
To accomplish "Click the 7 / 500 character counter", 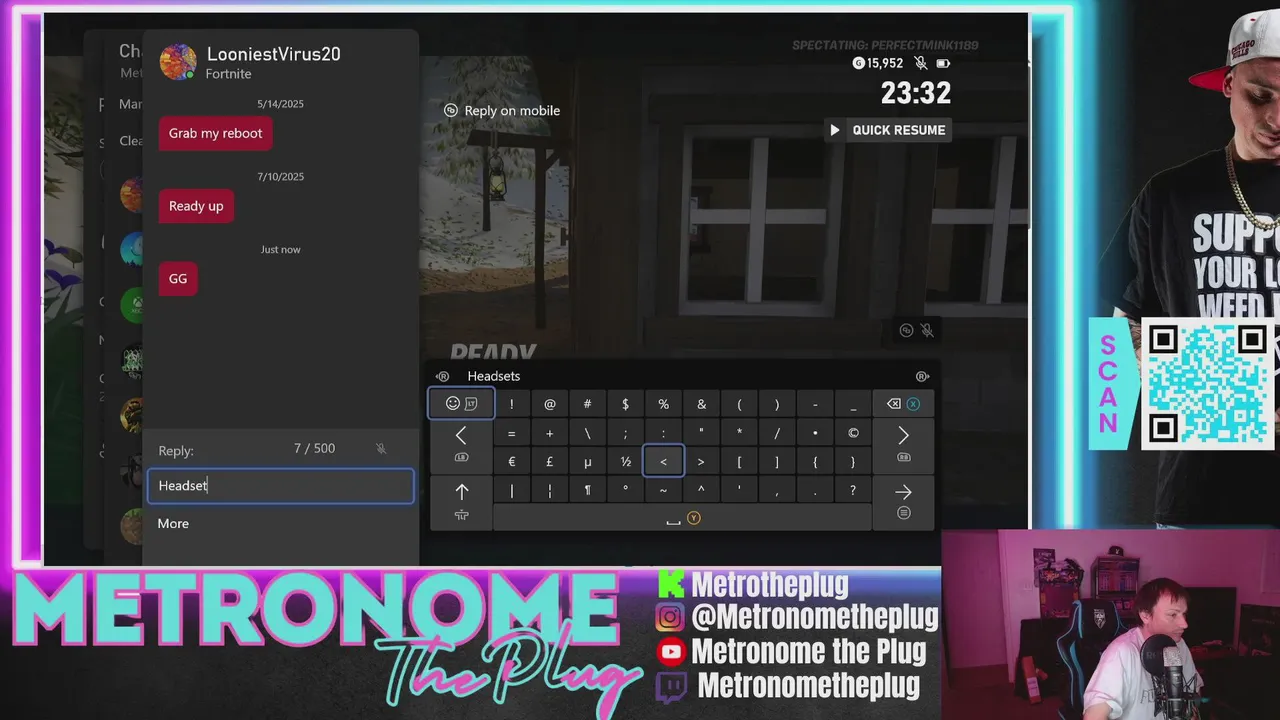I will pos(314,449).
